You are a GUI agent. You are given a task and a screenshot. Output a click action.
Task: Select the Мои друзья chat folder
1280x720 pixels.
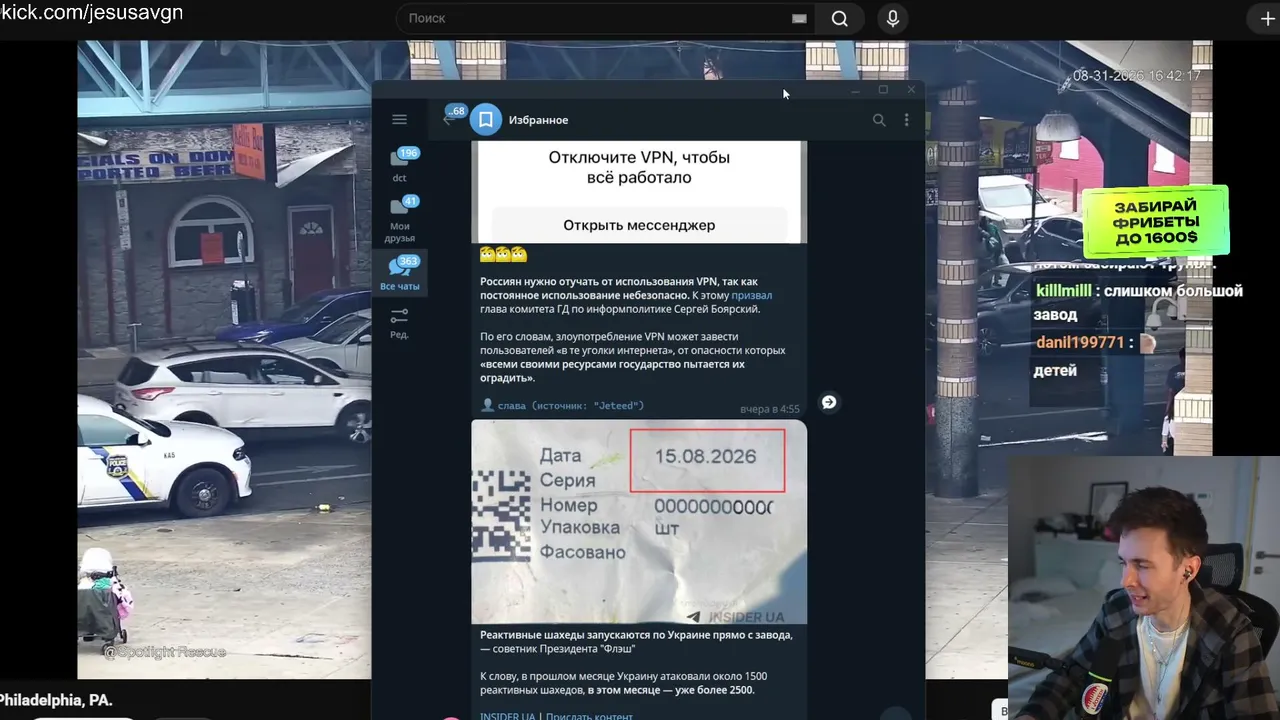[x=400, y=218]
